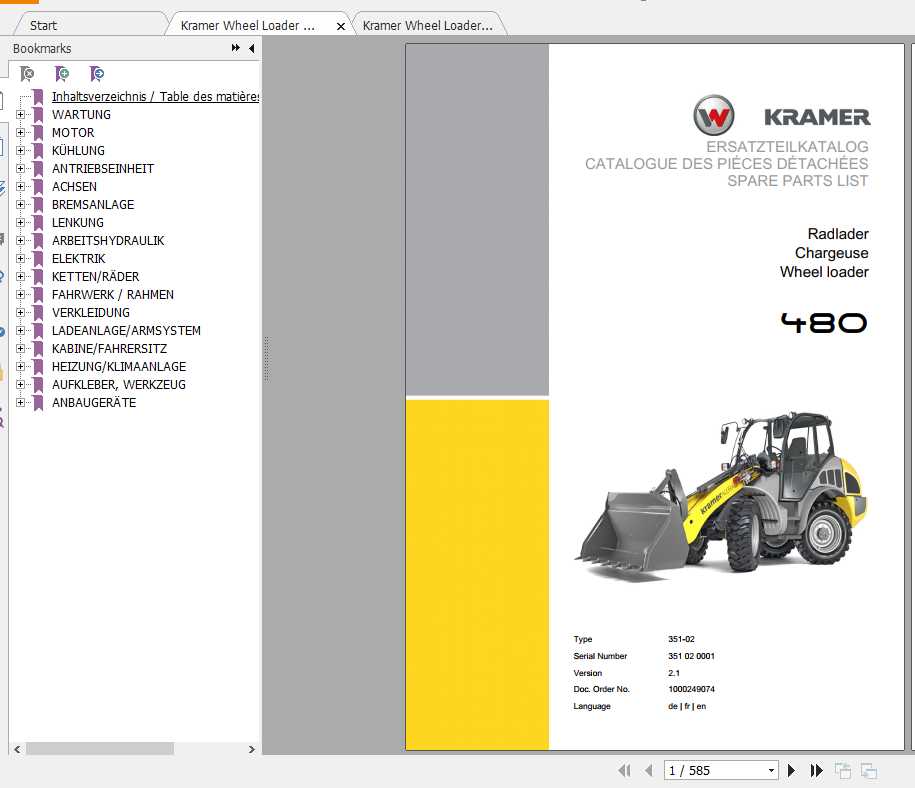Click the expand current bookmark icon
Image resolution: width=915 pixels, height=788 pixels.
97,74
